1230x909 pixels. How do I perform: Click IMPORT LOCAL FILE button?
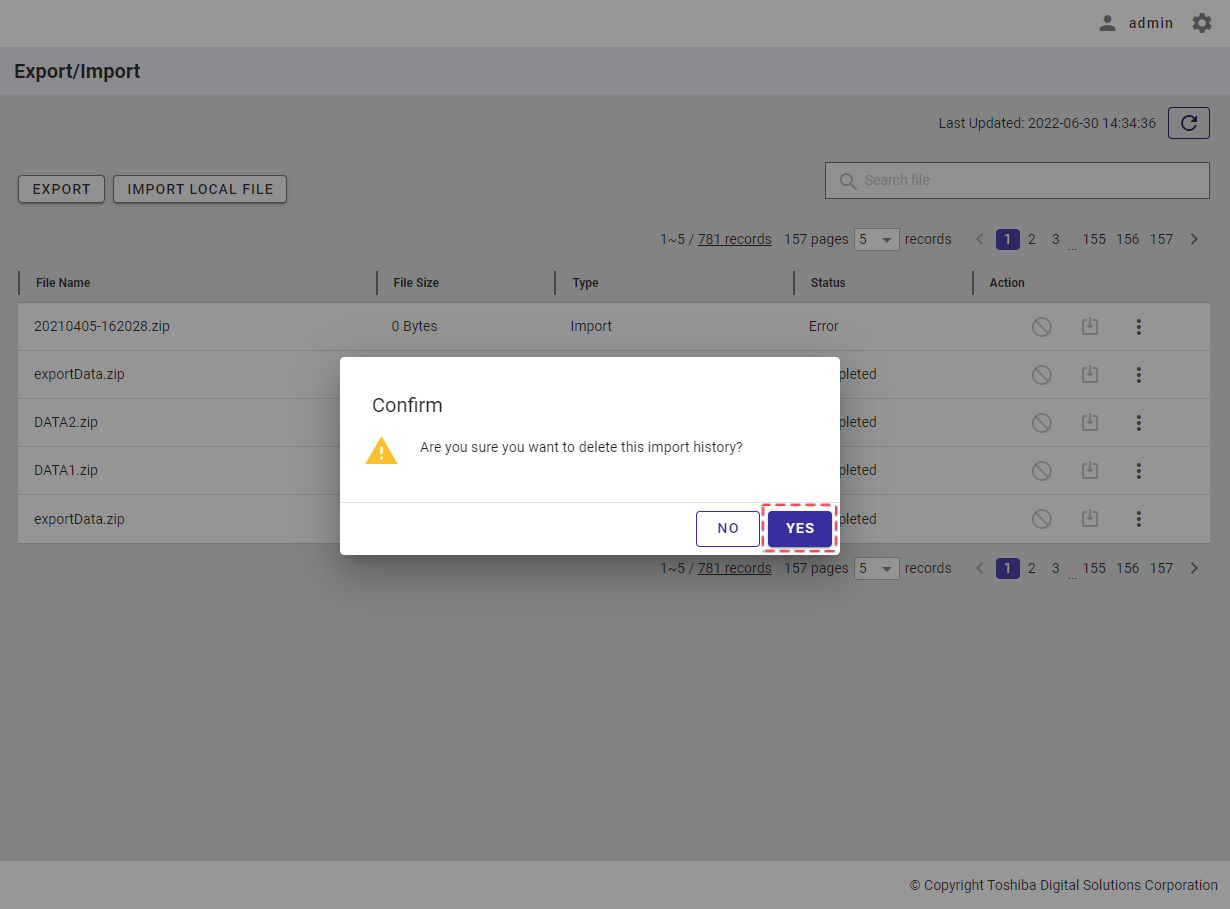point(200,189)
